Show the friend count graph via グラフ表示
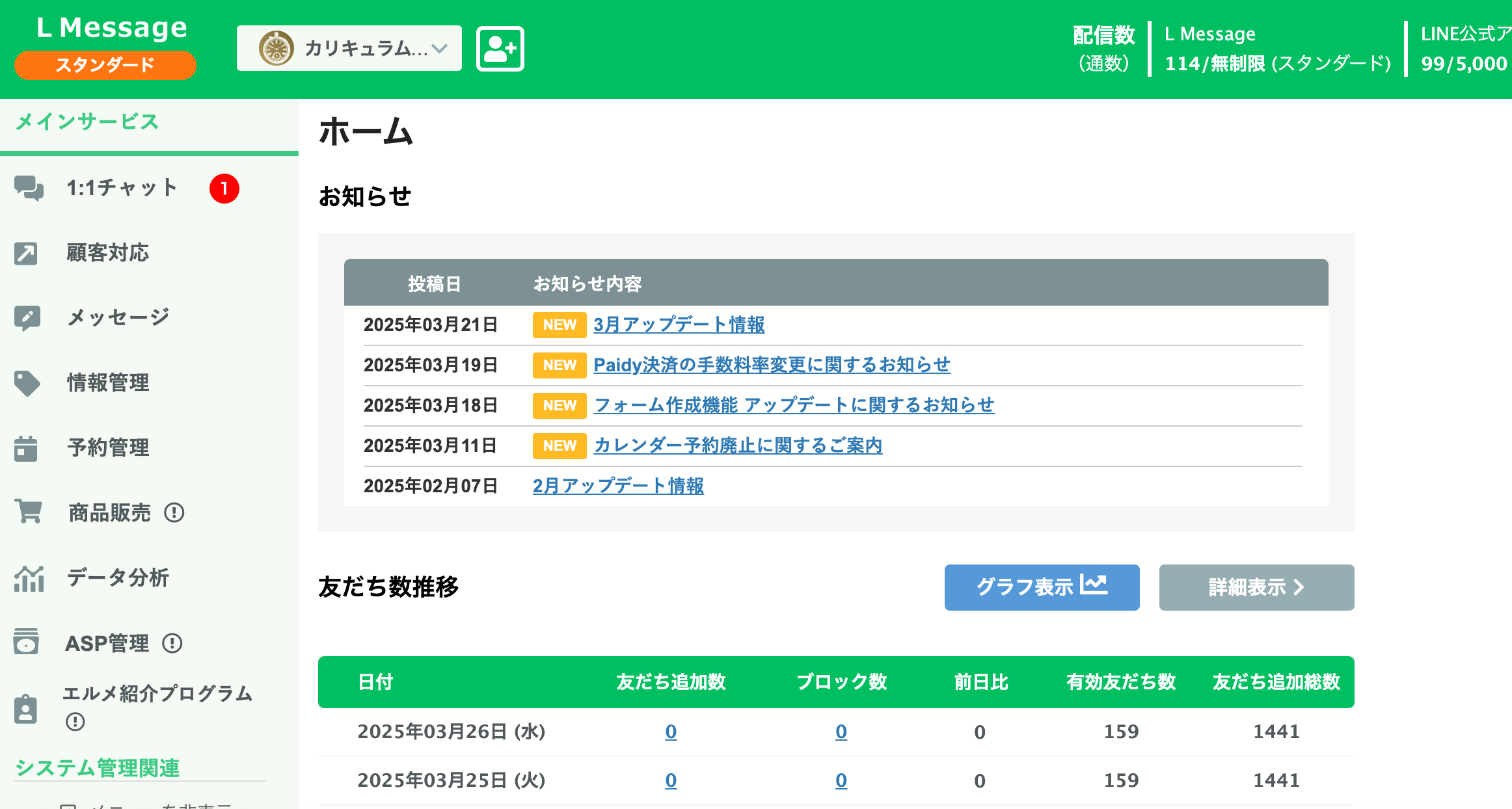The height and width of the screenshot is (809, 1512). 1041,587
